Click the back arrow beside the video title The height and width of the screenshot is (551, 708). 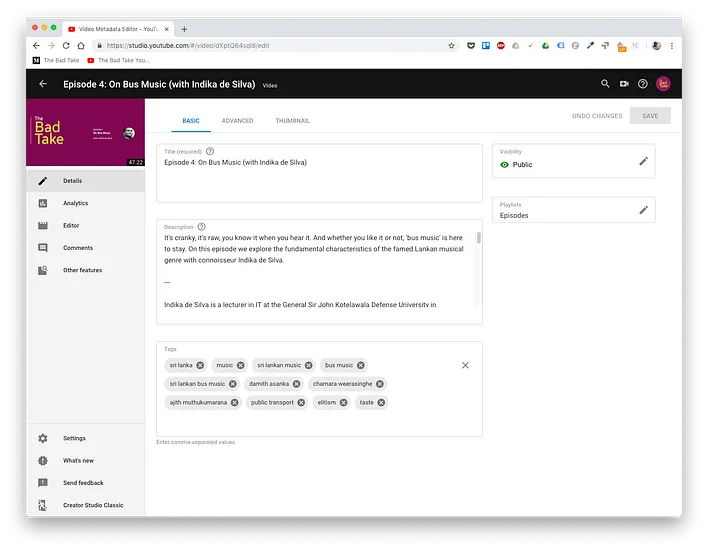tap(43, 85)
